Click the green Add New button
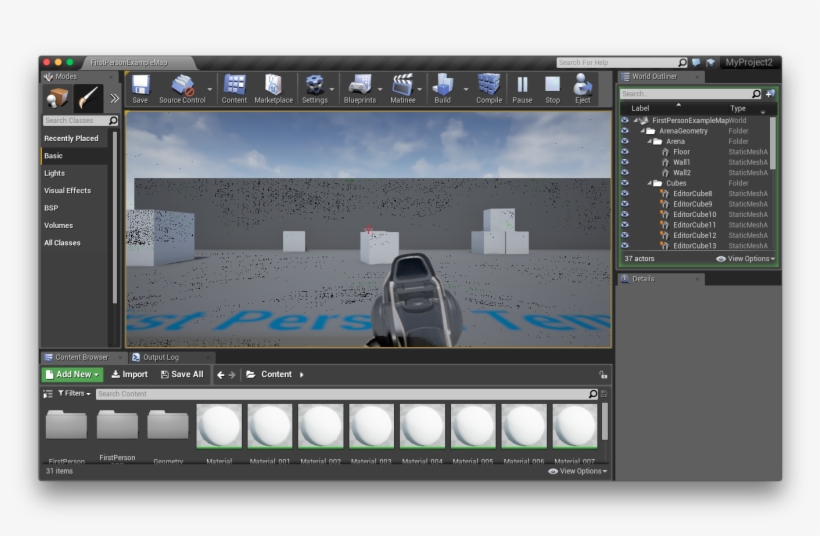This screenshot has height=536, width=820. coord(72,374)
